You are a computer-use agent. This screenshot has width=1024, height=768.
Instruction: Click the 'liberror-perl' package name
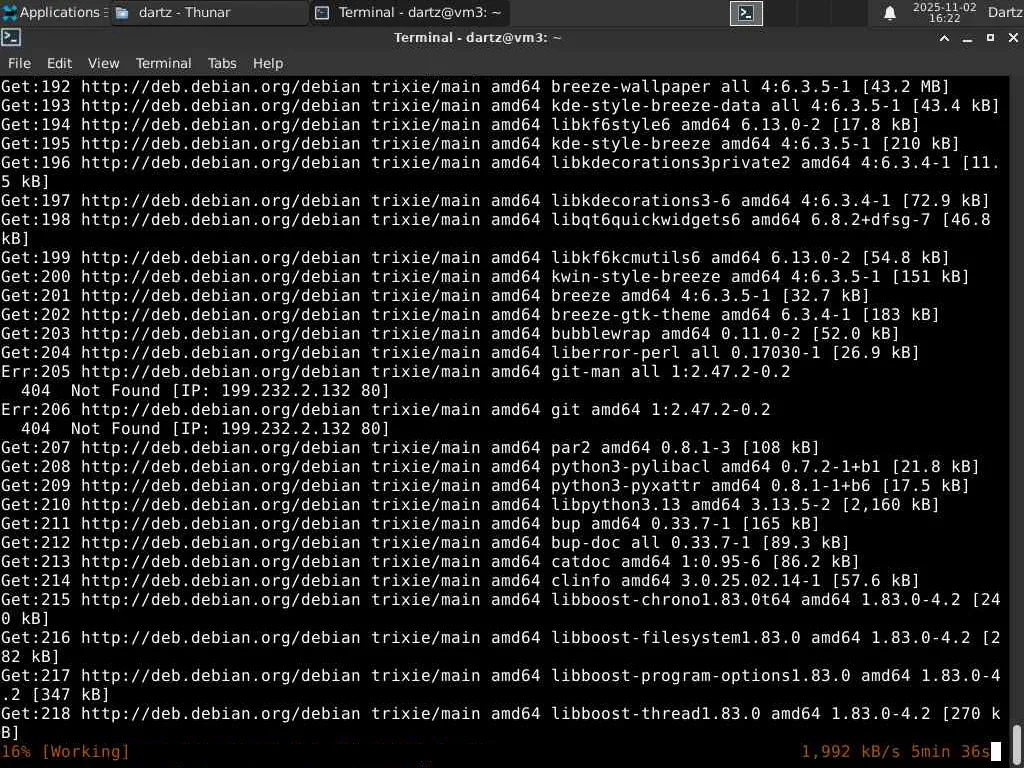[616, 353]
